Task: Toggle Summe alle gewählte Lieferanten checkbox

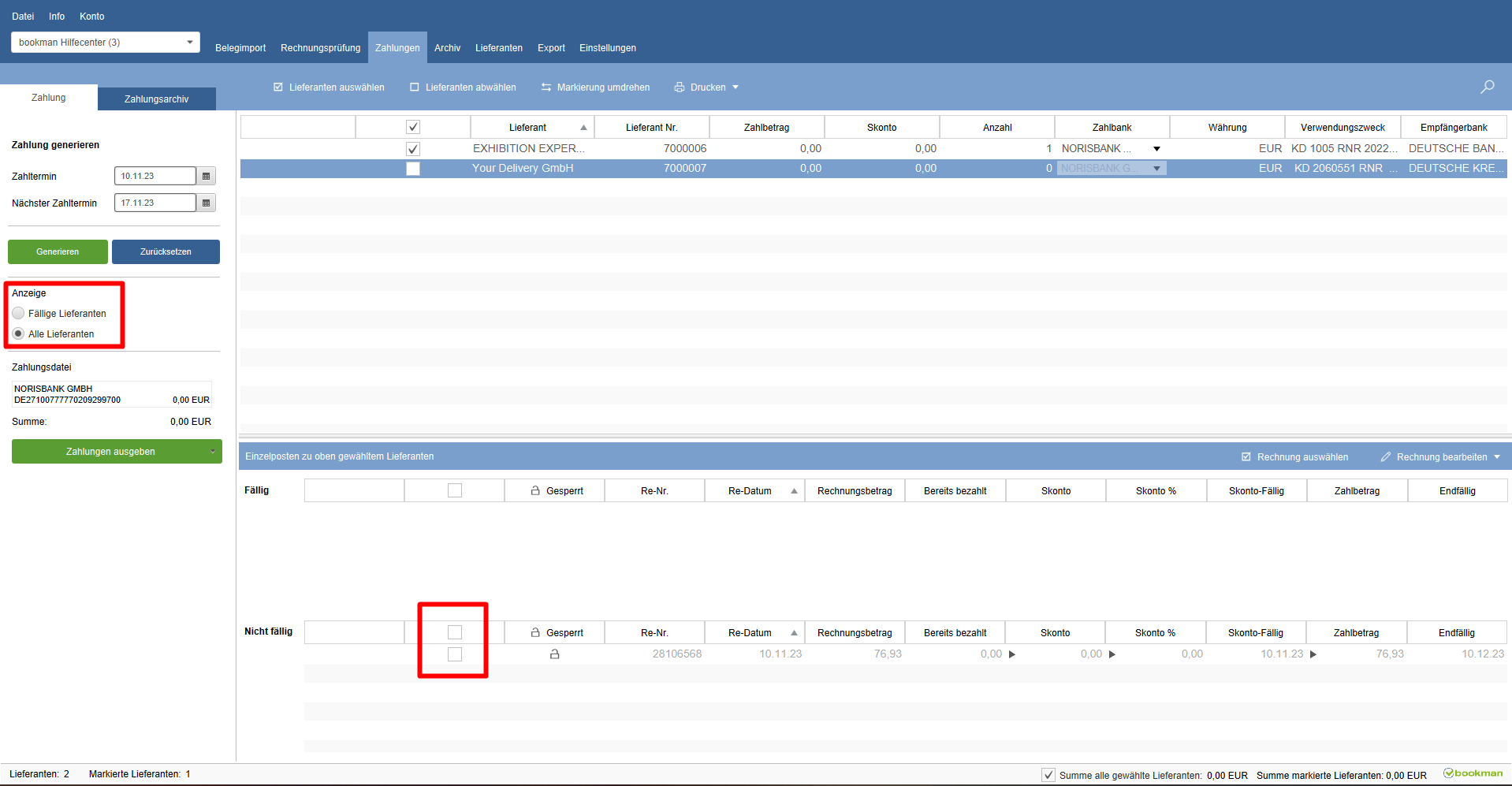Action: click(x=1048, y=775)
